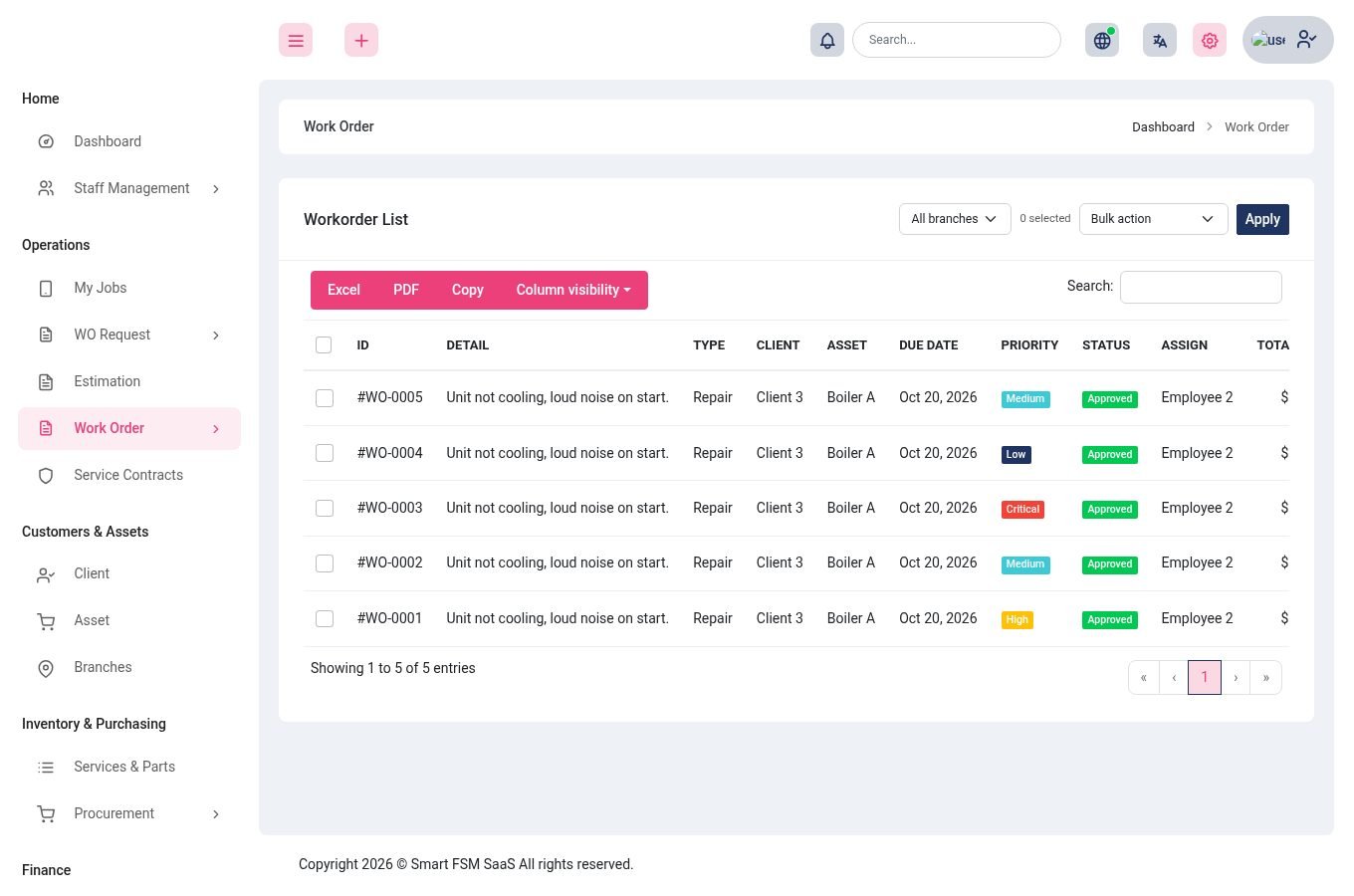Click the Apply button
Viewport: 1354px width, 896px height.
pos(1262,219)
